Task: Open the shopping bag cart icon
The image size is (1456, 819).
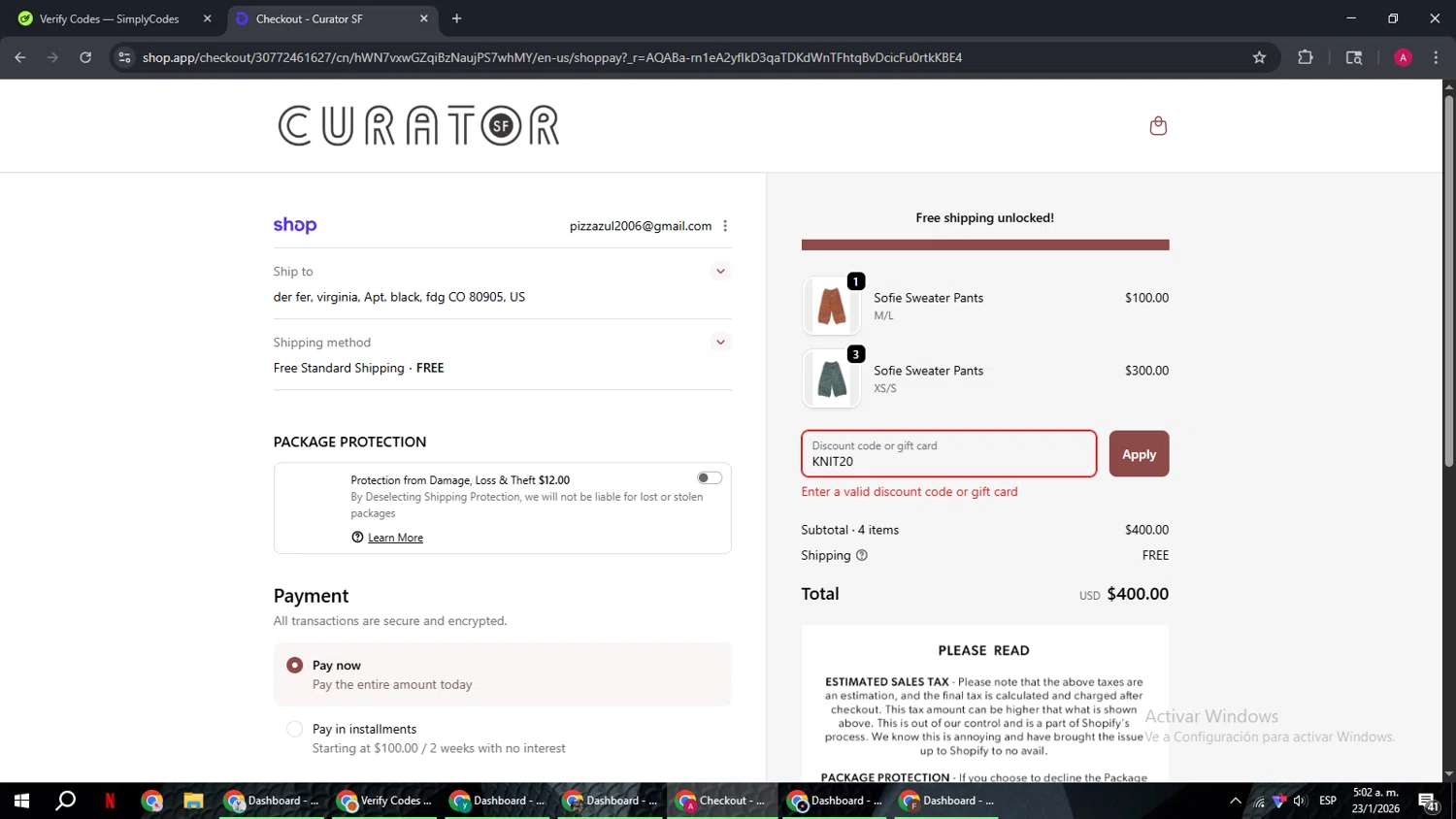Action: 1158,126
